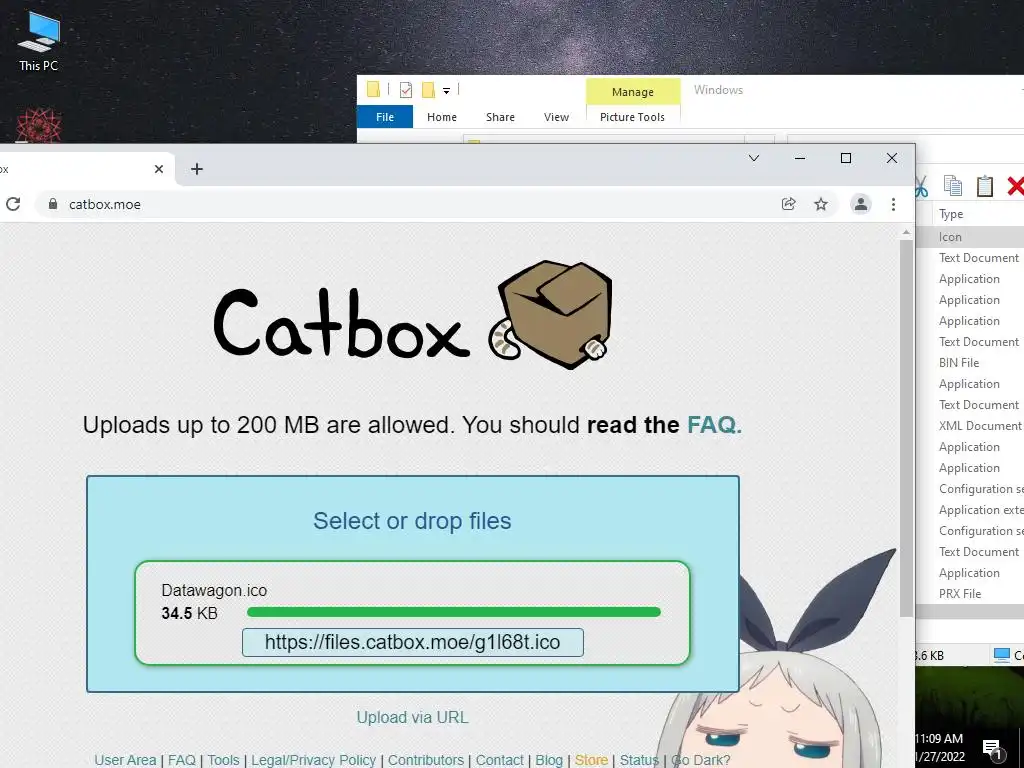Open the Contributors footer link

(x=426, y=760)
